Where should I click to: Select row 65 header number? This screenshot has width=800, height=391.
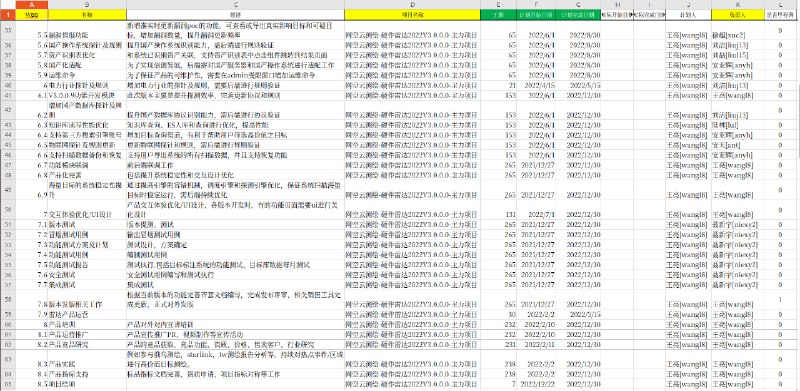(8, 384)
